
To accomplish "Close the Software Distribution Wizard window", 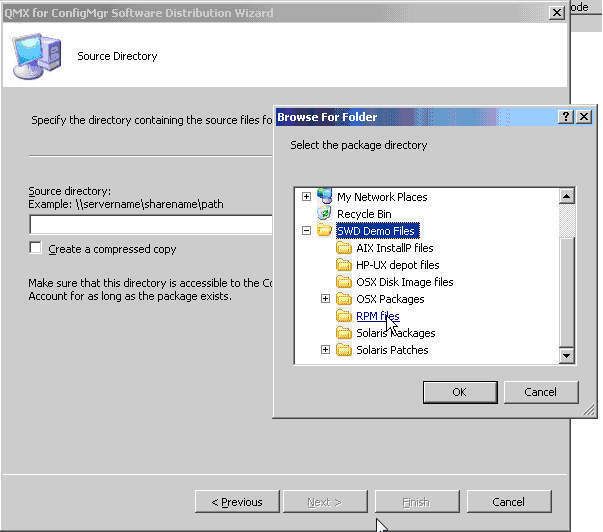I will pyautogui.click(x=556, y=13).
